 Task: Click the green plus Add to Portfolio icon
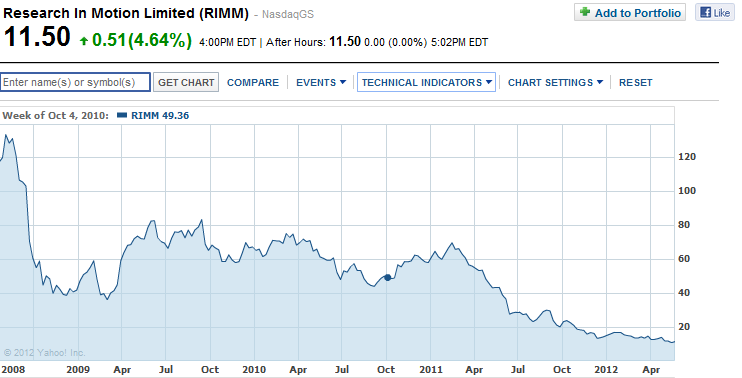[585, 12]
